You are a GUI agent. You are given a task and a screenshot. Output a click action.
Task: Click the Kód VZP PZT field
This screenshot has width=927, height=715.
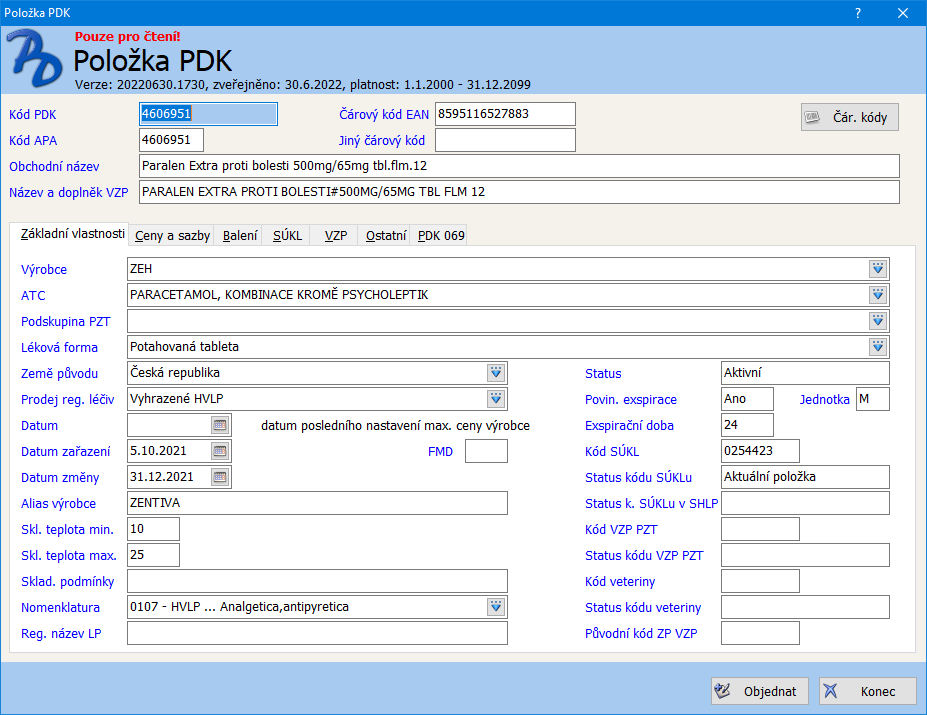pyautogui.click(x=760, y=529)
